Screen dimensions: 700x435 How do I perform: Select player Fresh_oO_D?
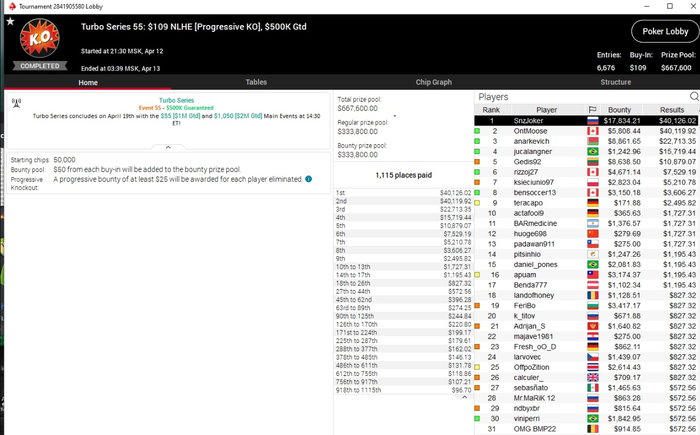[x=535, y=347]
